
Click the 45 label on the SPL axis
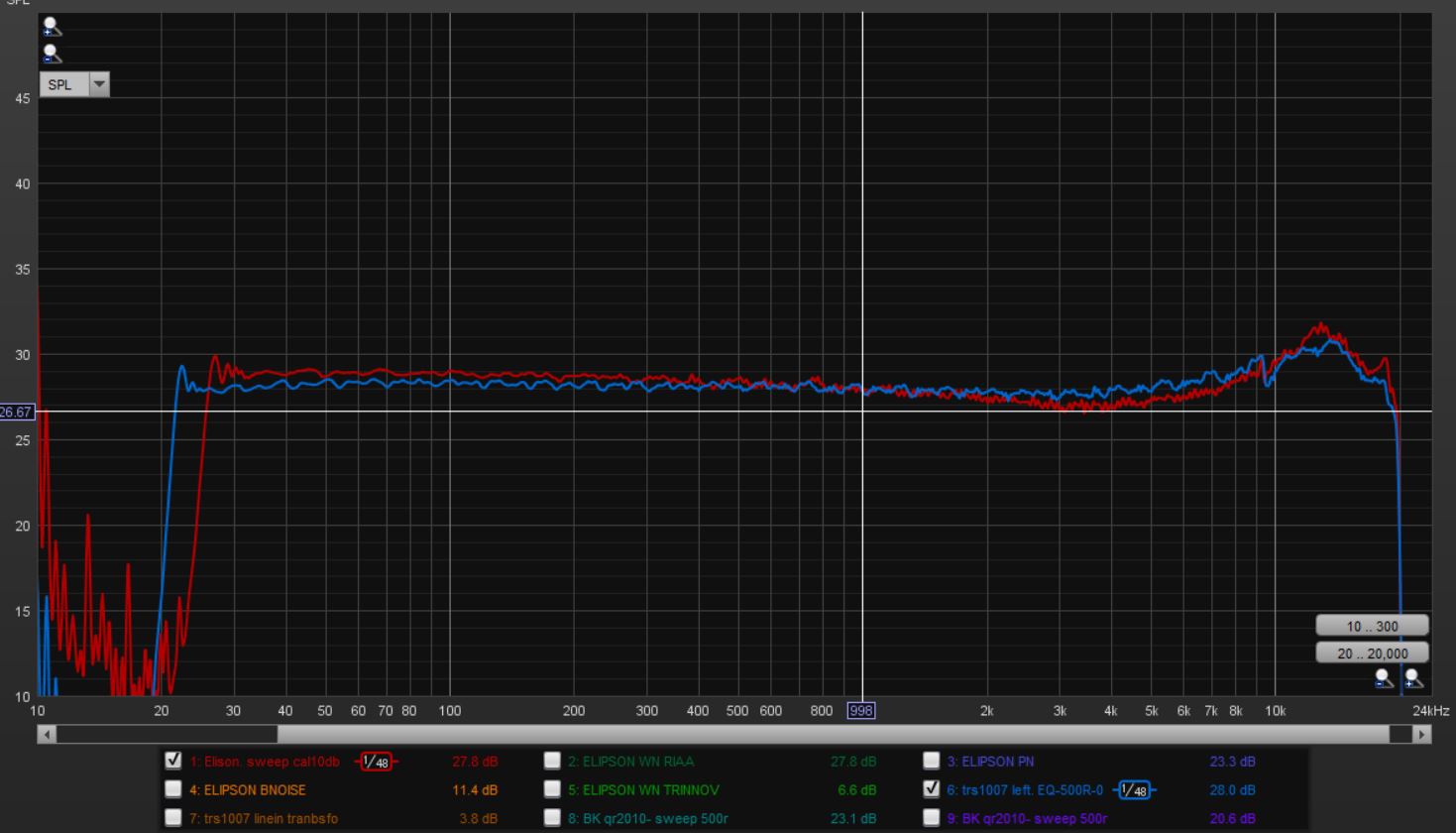tap(22, 98)
